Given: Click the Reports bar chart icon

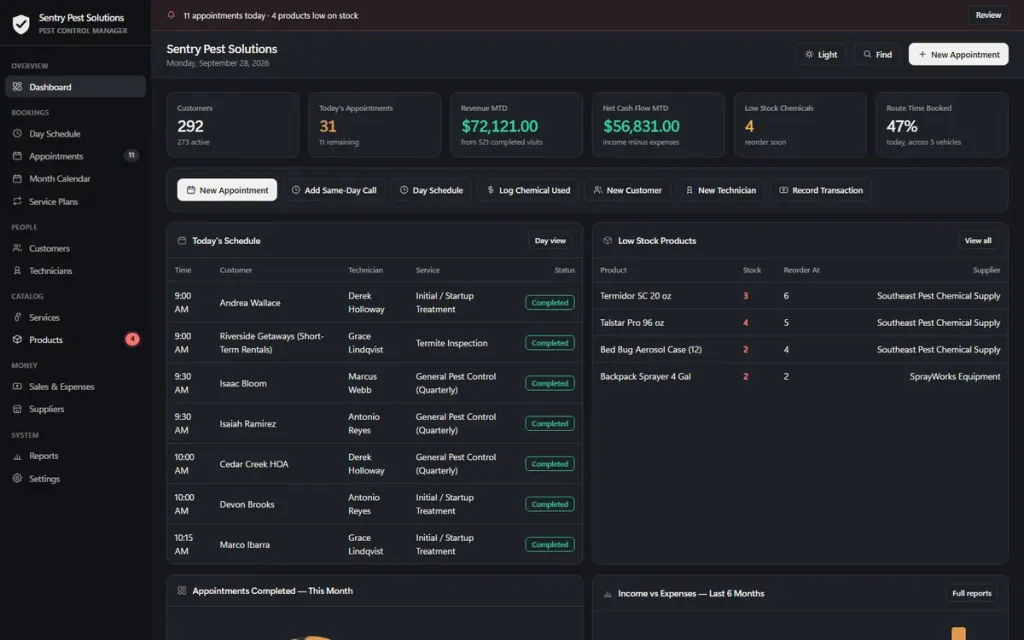Looking at the screenshot, I should [17, 456].
